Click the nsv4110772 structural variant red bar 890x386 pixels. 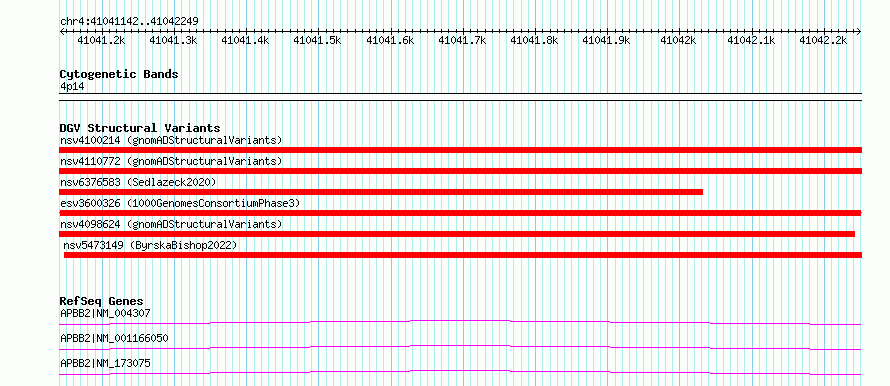(x=460, y=171)
